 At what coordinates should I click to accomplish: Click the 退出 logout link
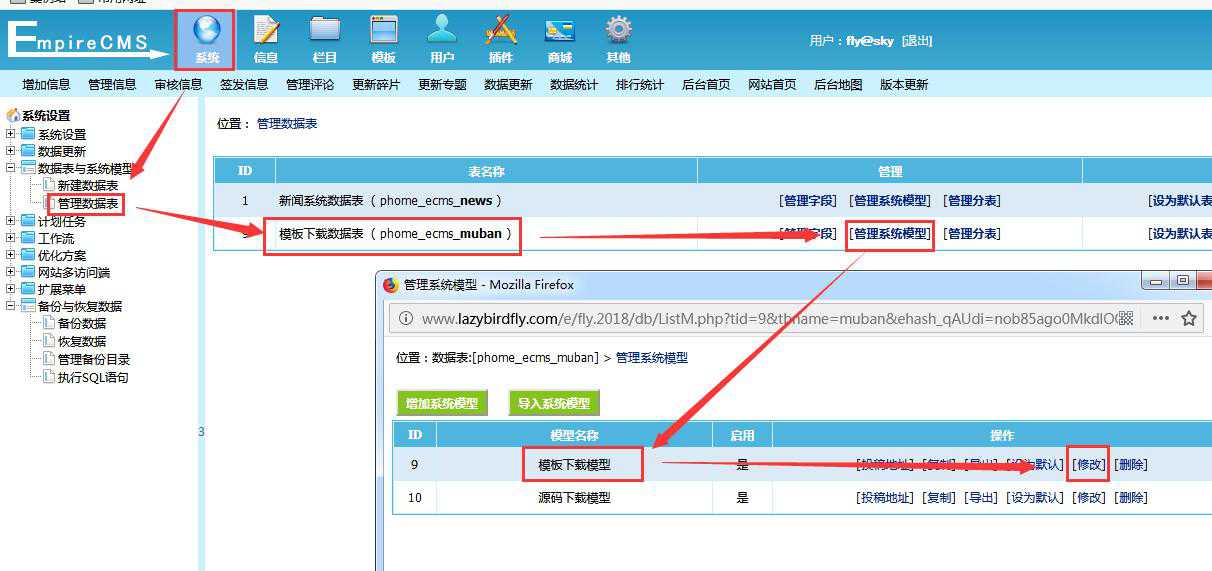917,41
